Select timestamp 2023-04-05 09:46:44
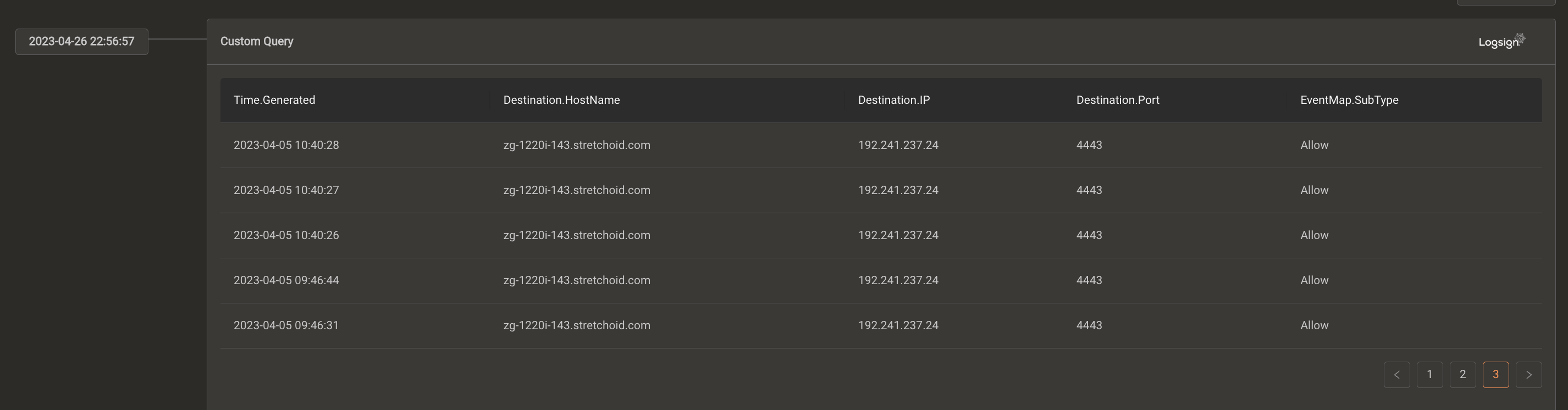 coord(286,280)
